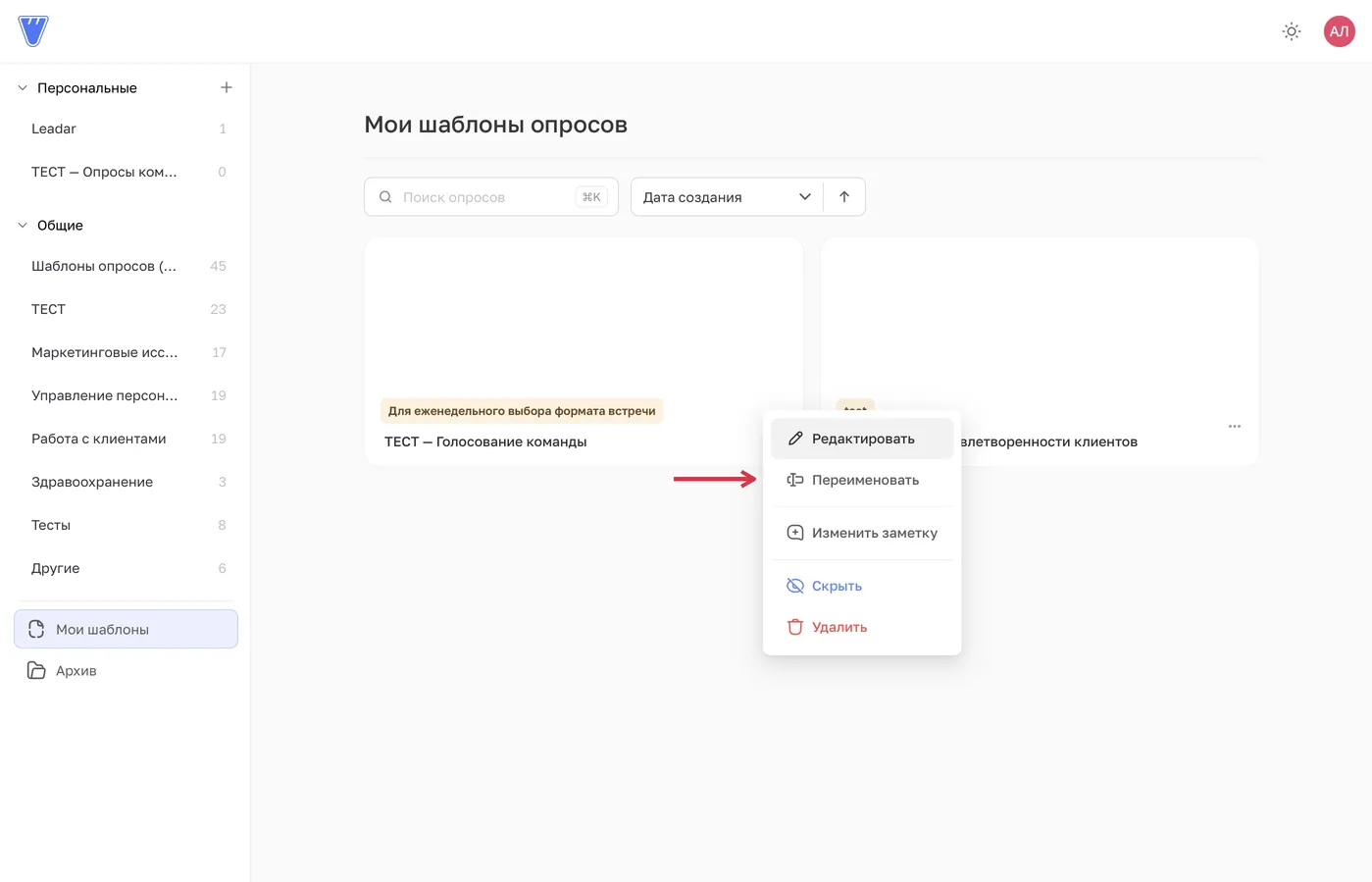
Task: Open ТЕСТ — Голосование команды template card
Action: click(x=584, y=351)
